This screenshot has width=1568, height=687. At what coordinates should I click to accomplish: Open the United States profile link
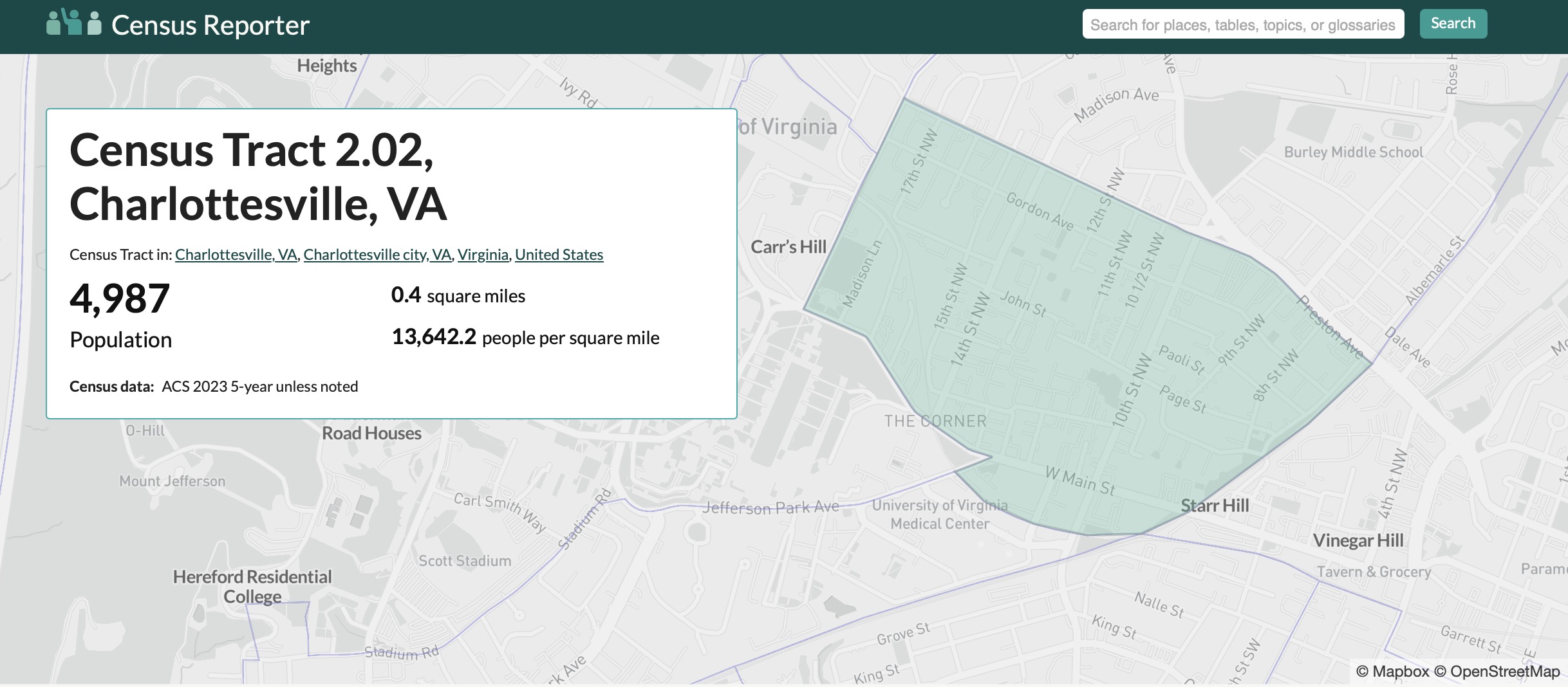559,255
